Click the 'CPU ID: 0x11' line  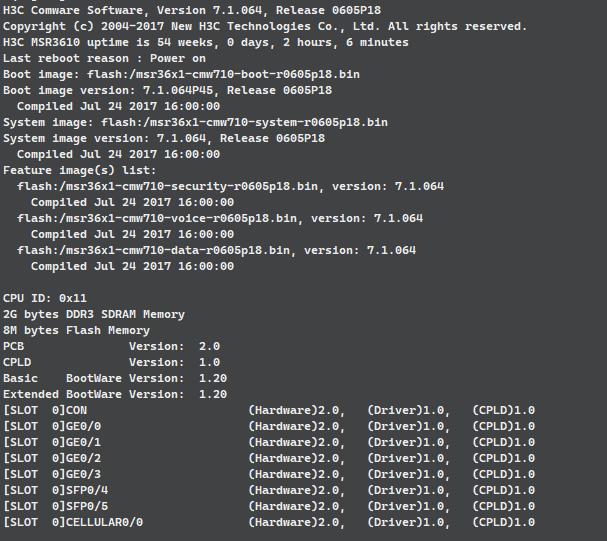pos(45,298)
